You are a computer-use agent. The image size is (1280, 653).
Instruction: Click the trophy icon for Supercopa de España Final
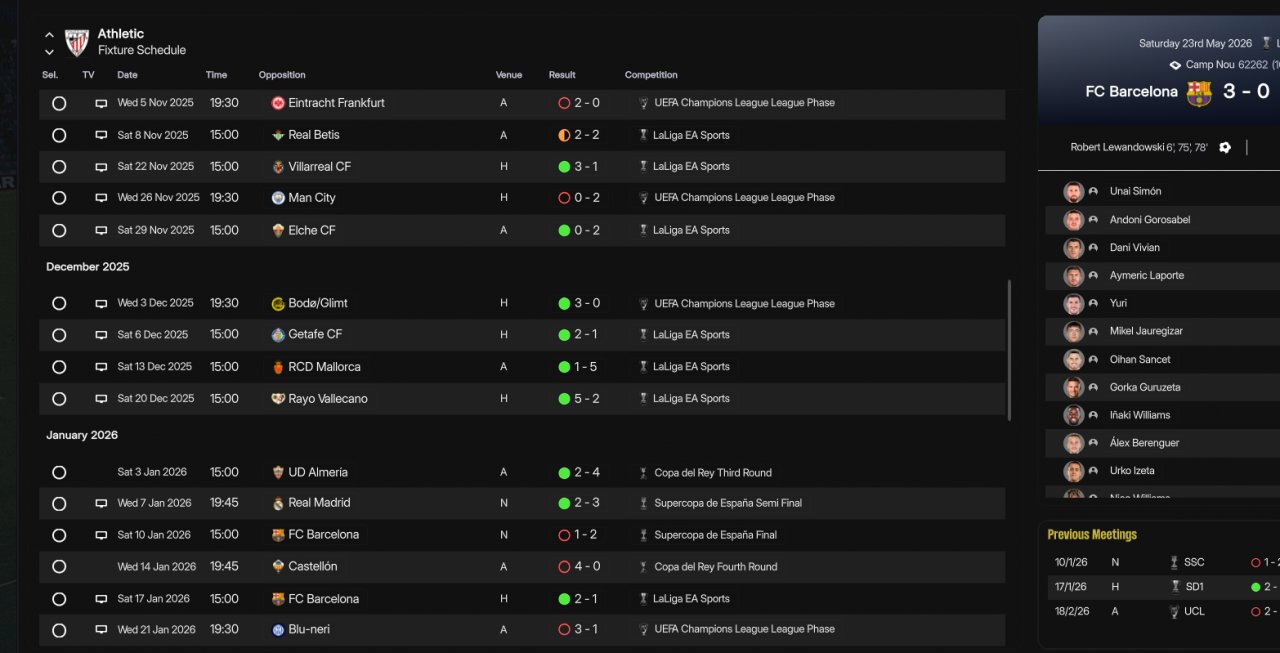(643, 535)
